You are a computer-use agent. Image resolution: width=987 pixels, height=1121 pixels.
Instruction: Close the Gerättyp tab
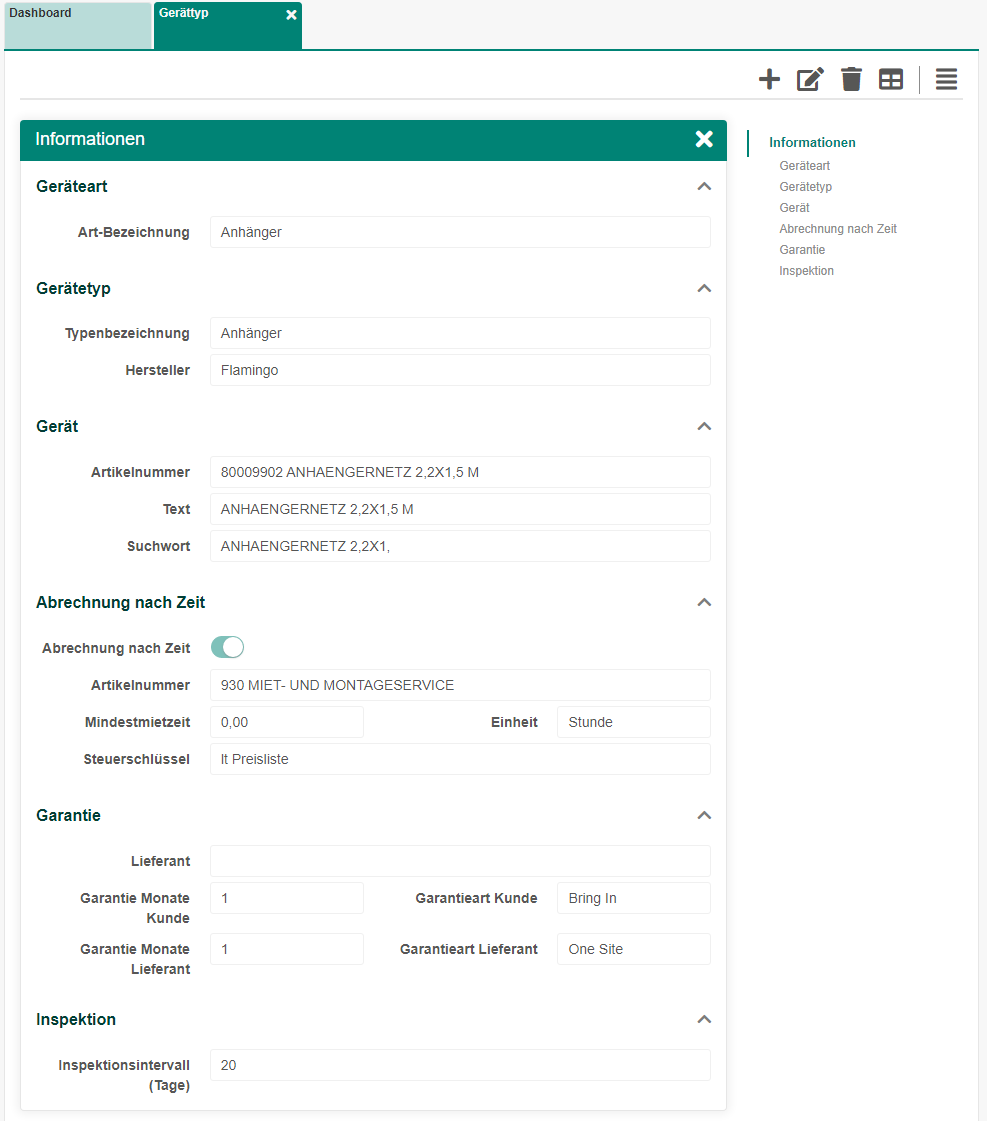point(291,15)
